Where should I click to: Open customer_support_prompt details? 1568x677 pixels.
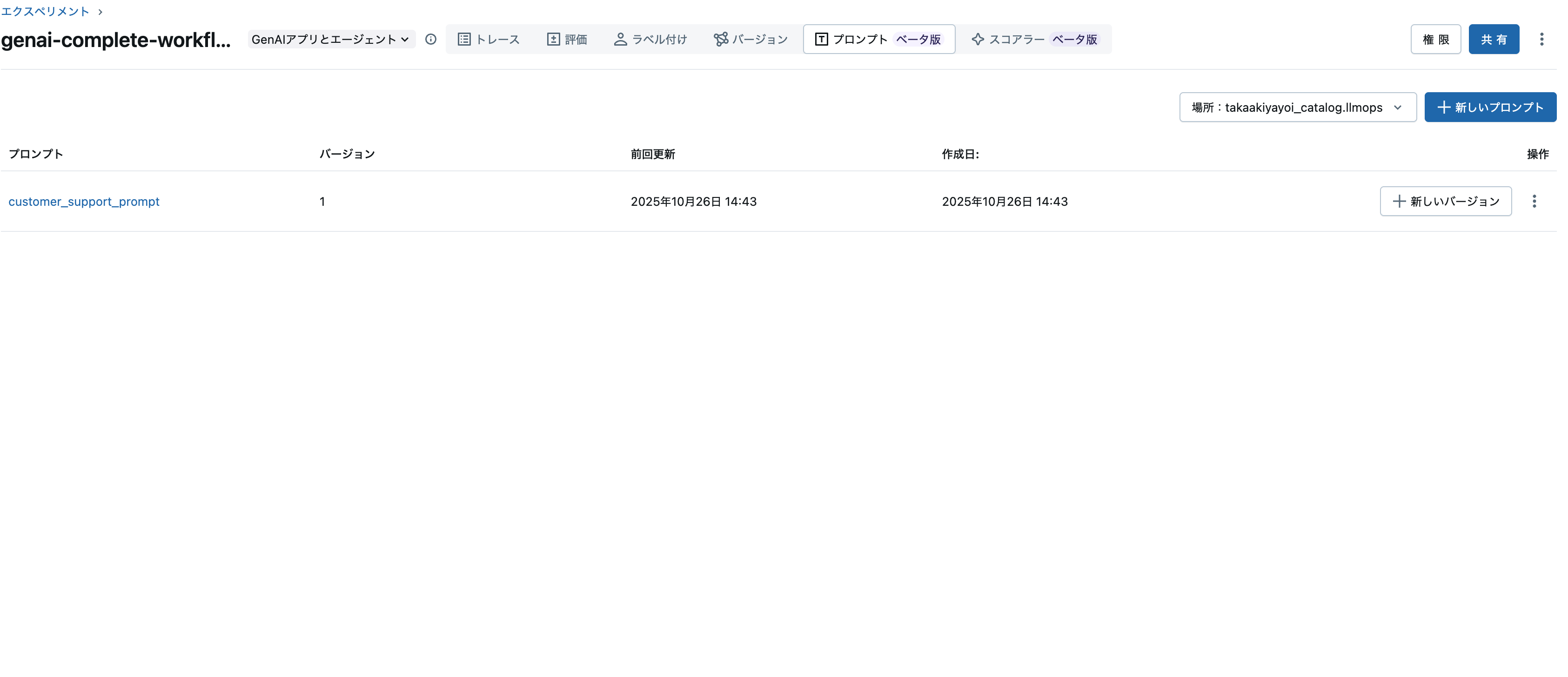84,201
